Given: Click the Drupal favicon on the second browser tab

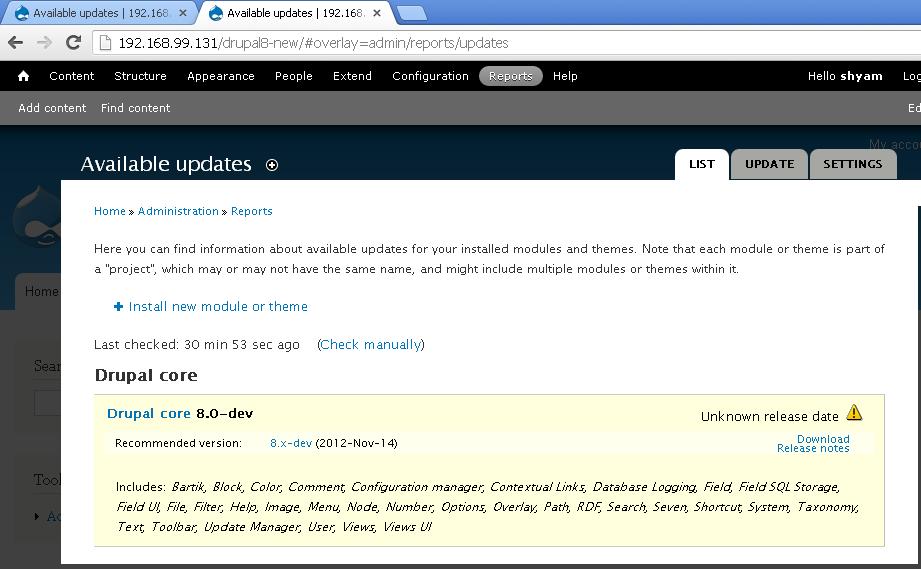Looking at the screenshot, I should coord(216,13).
